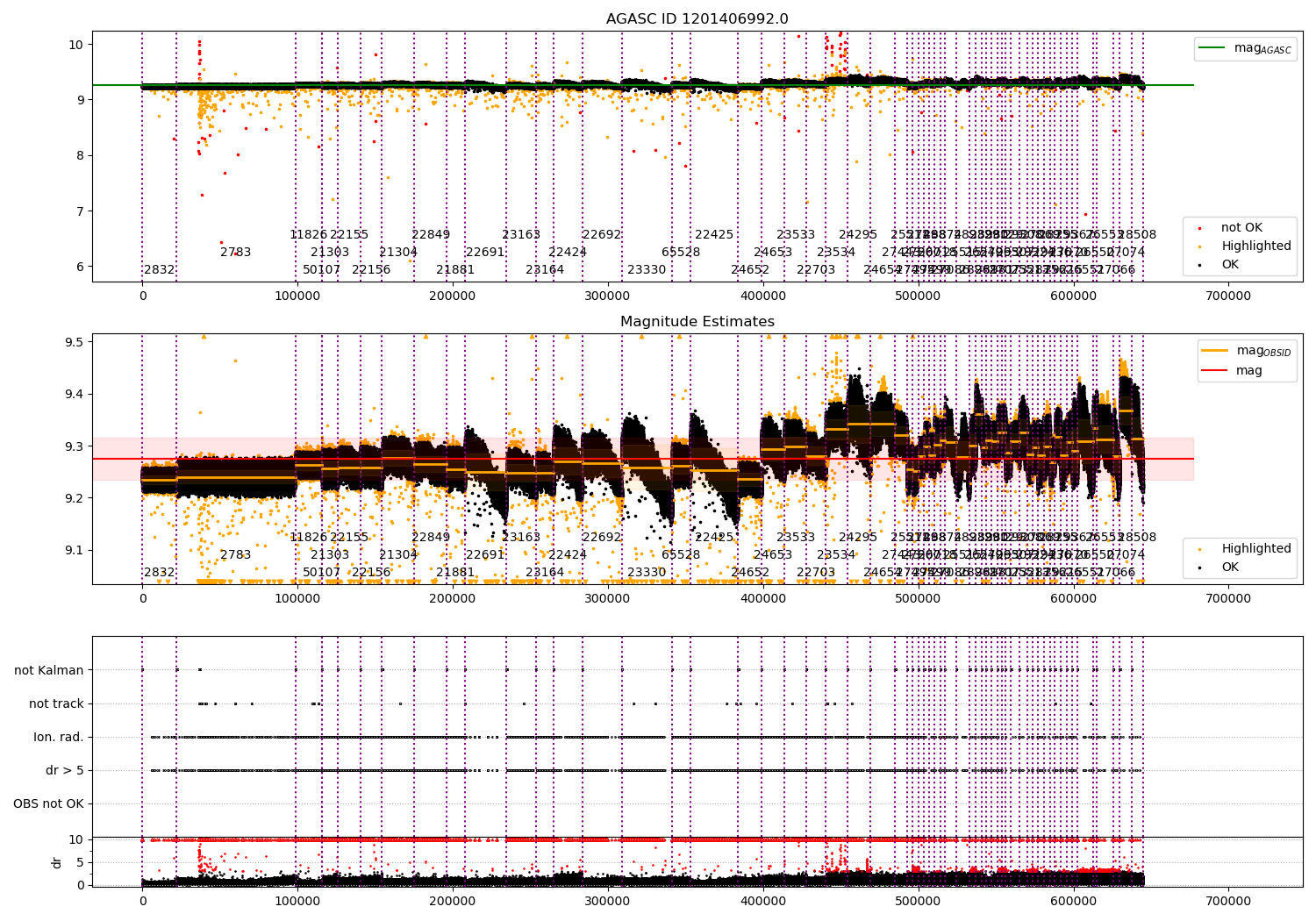Click obsid label '22156' in the top plot
This screenshot has width=1316, height=921.
371,269
